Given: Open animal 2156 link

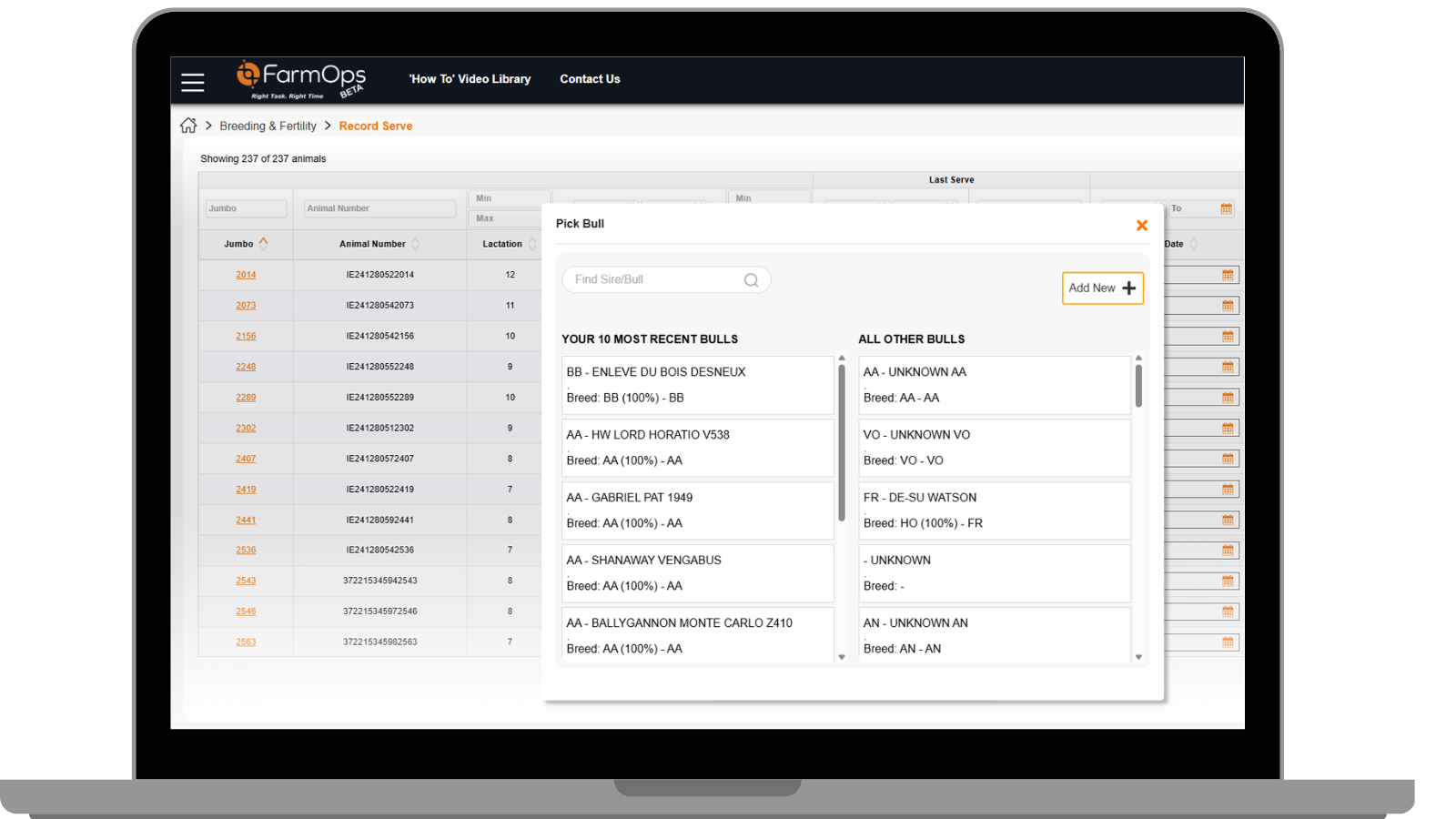Looking at the screenshot, I should [246, 337].
